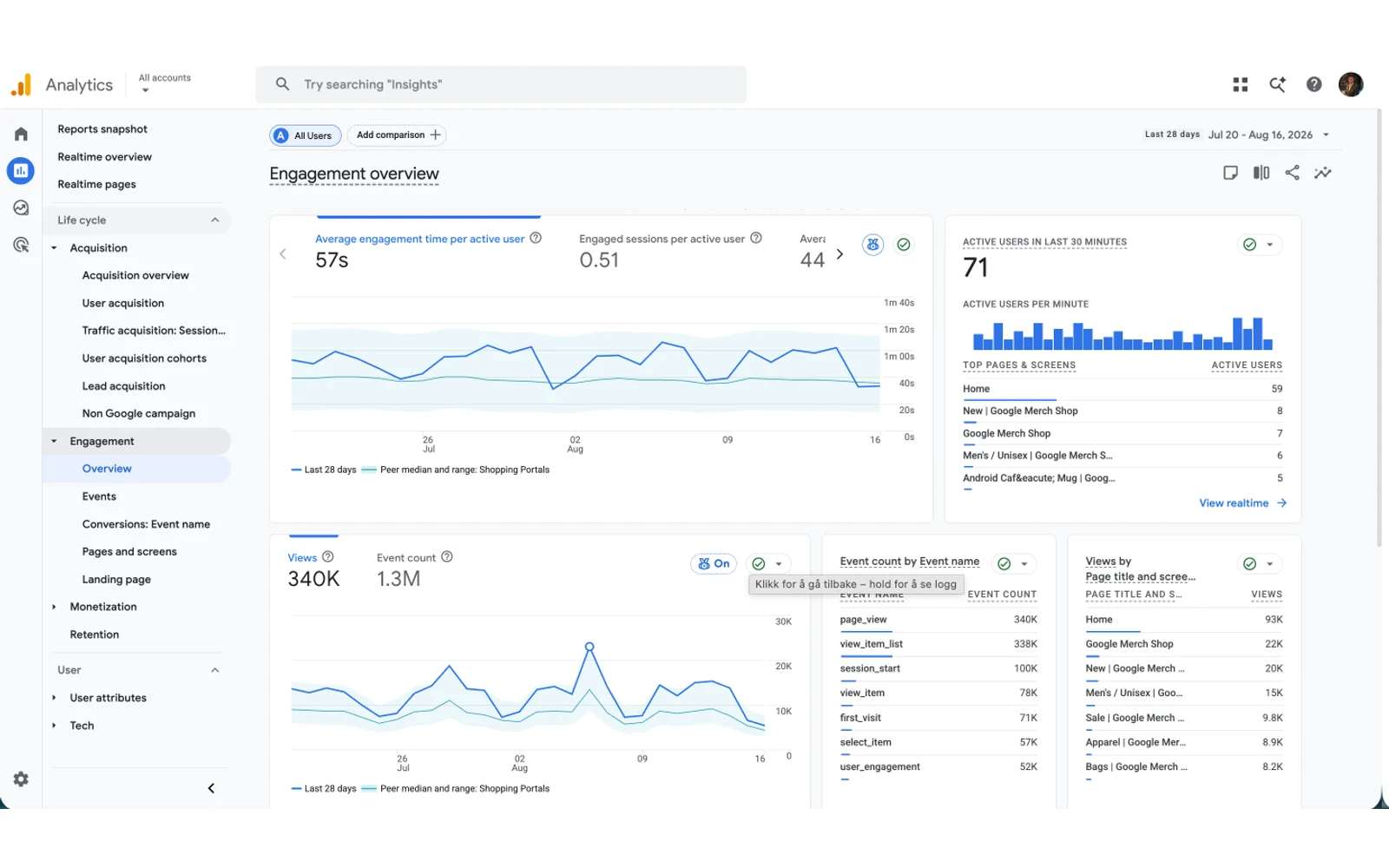Image resolution: width=1389 pixels, height=868 pixels.
Task: Click the customize report icon
Action: 1230,173
